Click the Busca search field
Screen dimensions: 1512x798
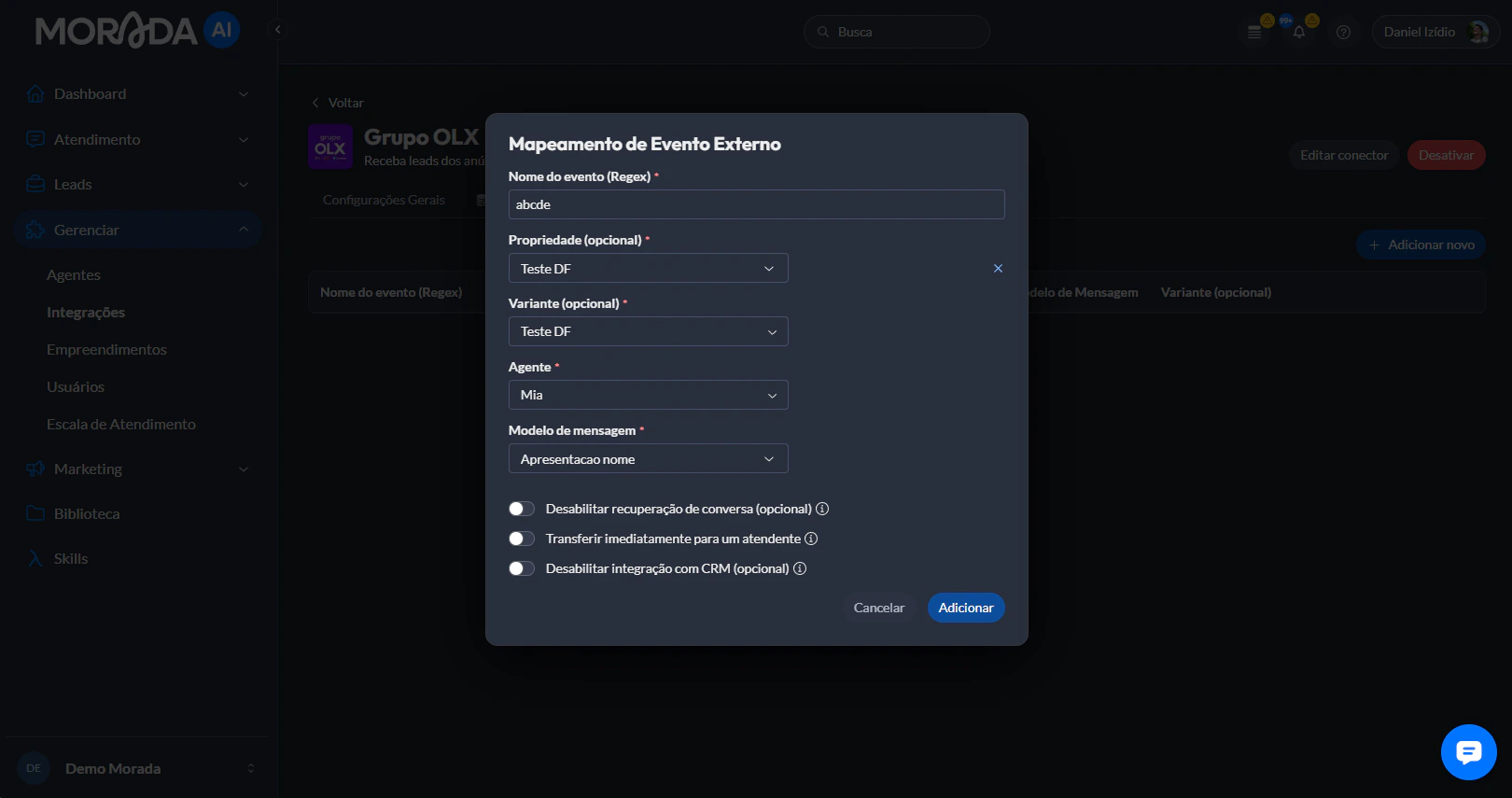point(897,32)
